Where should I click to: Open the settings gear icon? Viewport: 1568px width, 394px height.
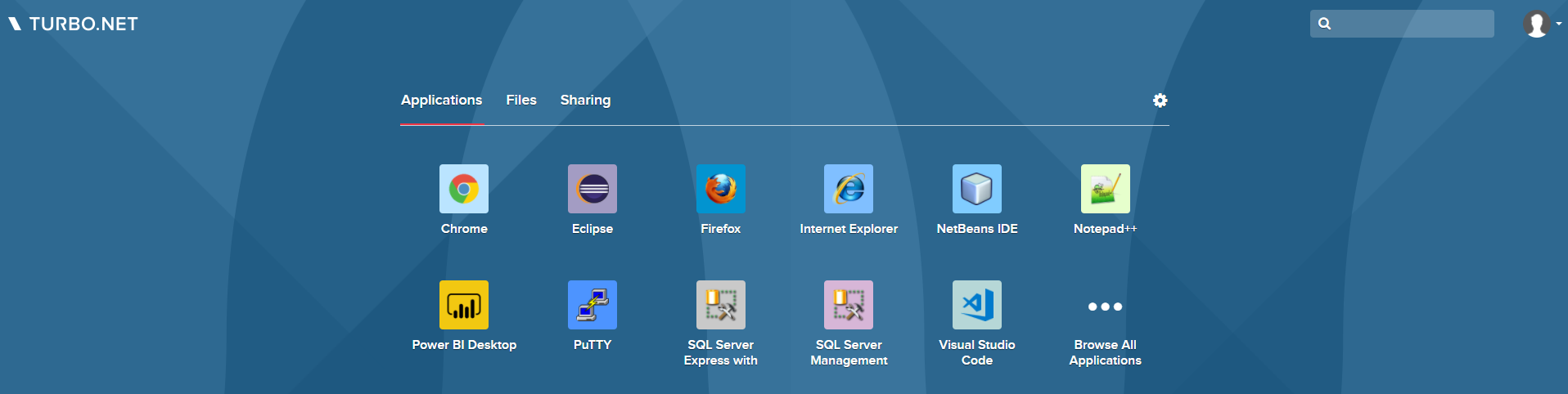coord(1160,101)
